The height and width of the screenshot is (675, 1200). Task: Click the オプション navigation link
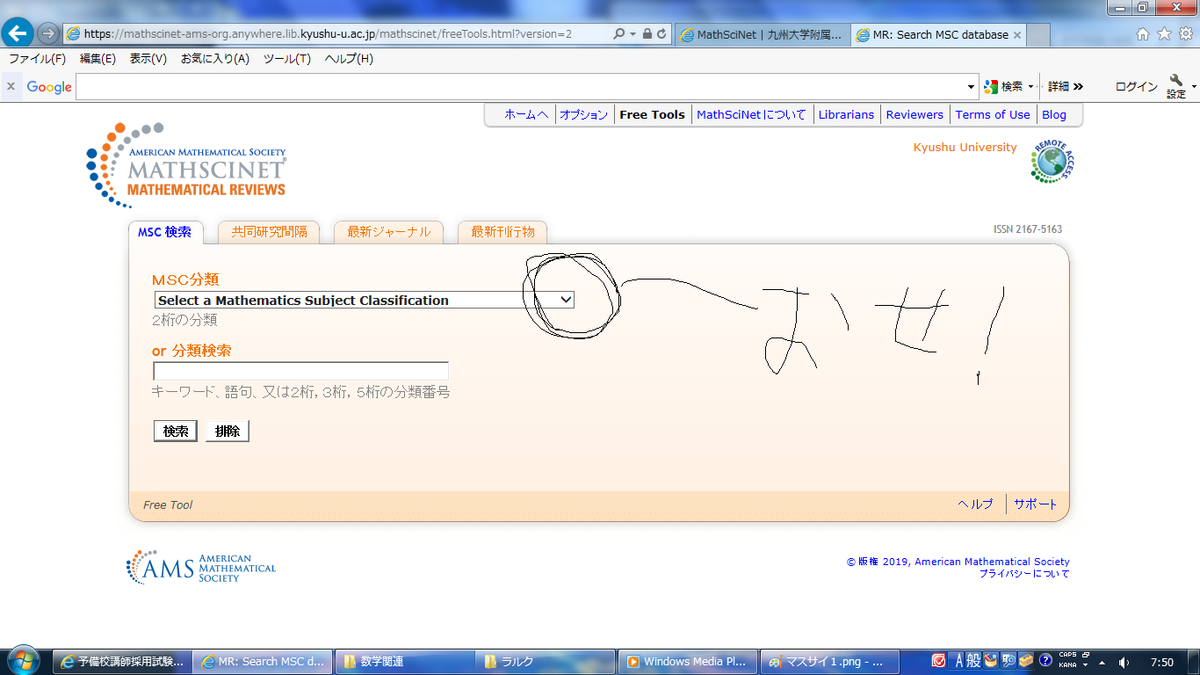(x=583, y=115)
